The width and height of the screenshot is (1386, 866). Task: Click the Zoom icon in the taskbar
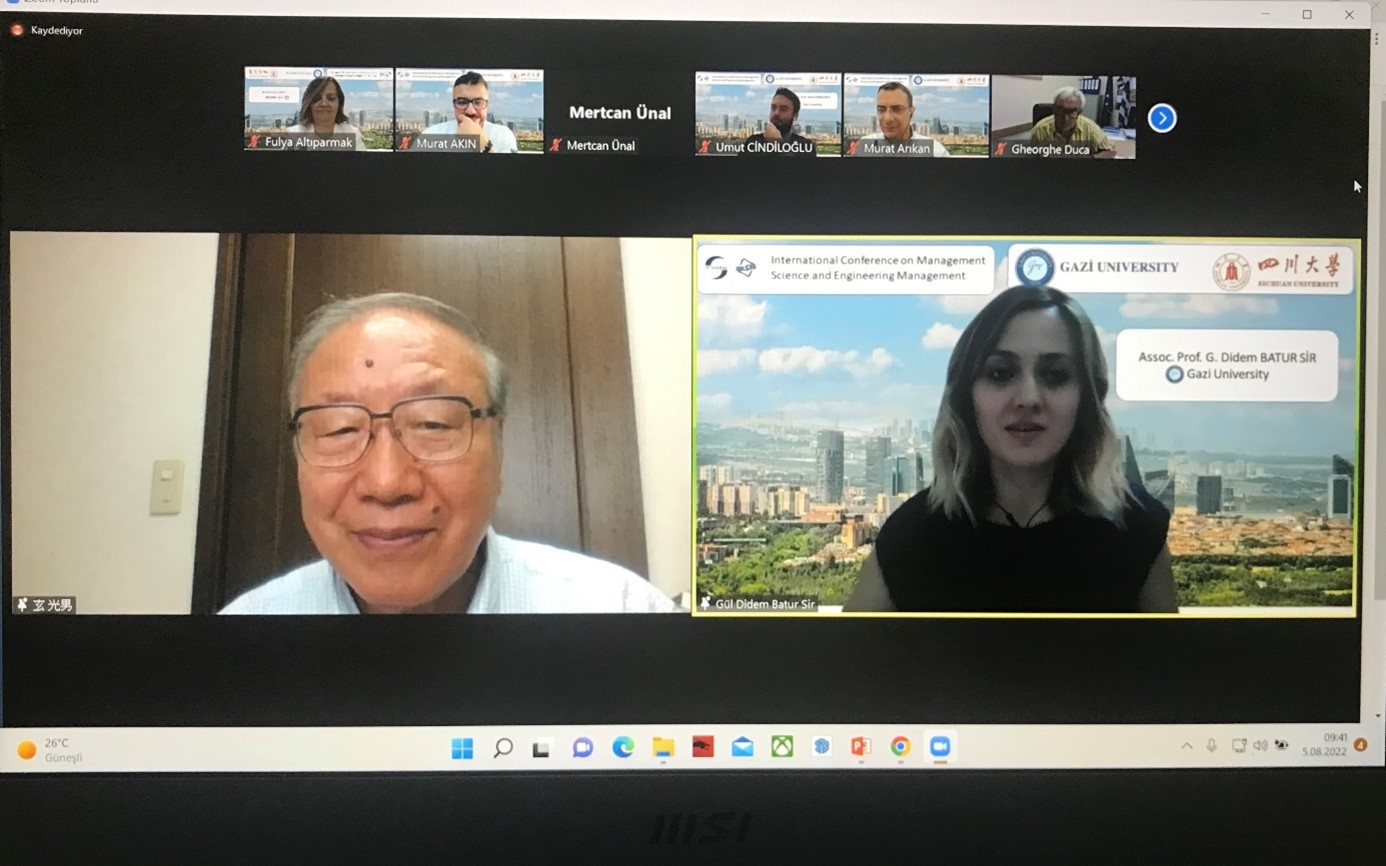940,747
